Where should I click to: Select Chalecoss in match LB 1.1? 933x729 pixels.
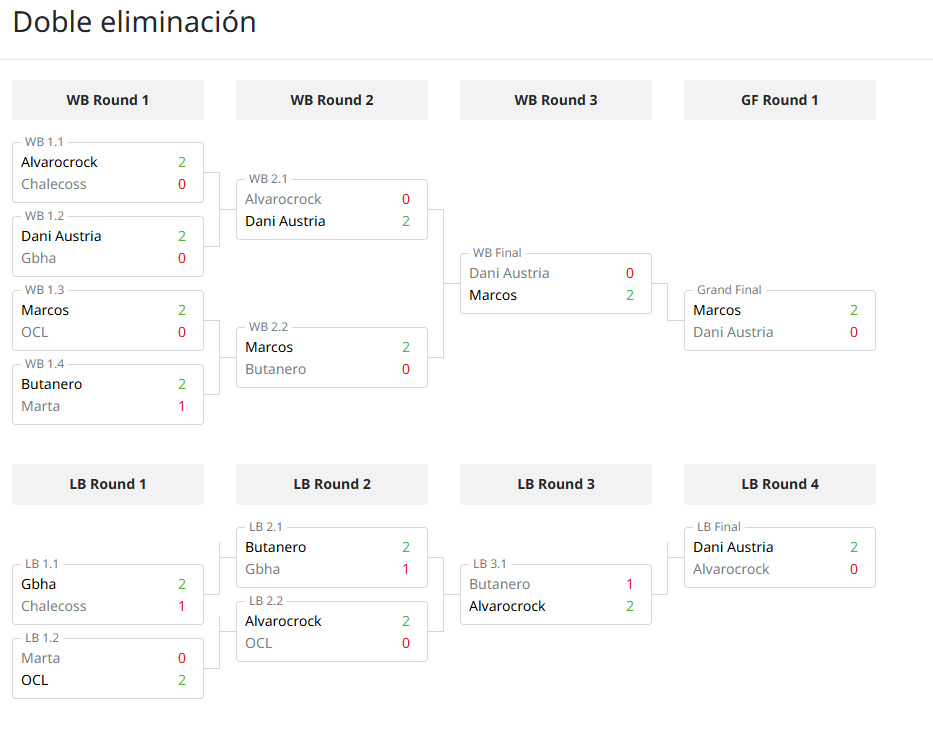pyautogui.click(x=54, y=606)
